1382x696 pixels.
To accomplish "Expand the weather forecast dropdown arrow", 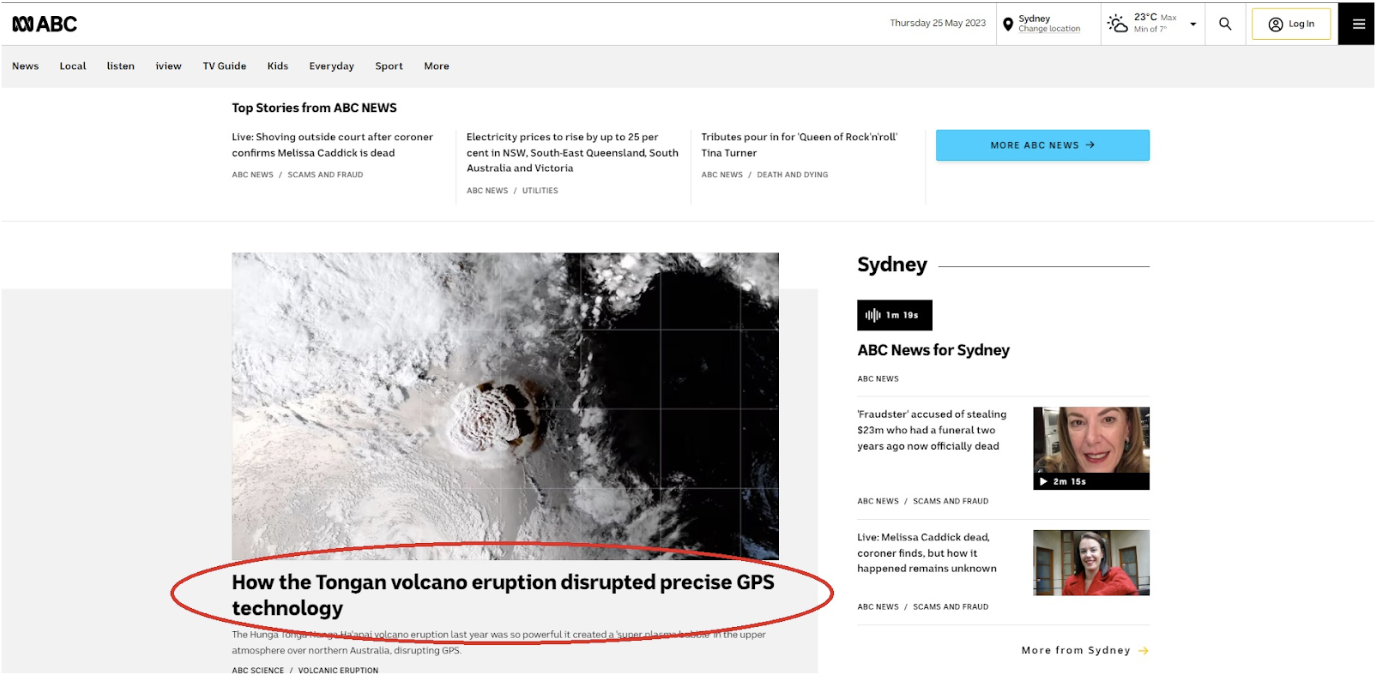I will click(1193, 25).
